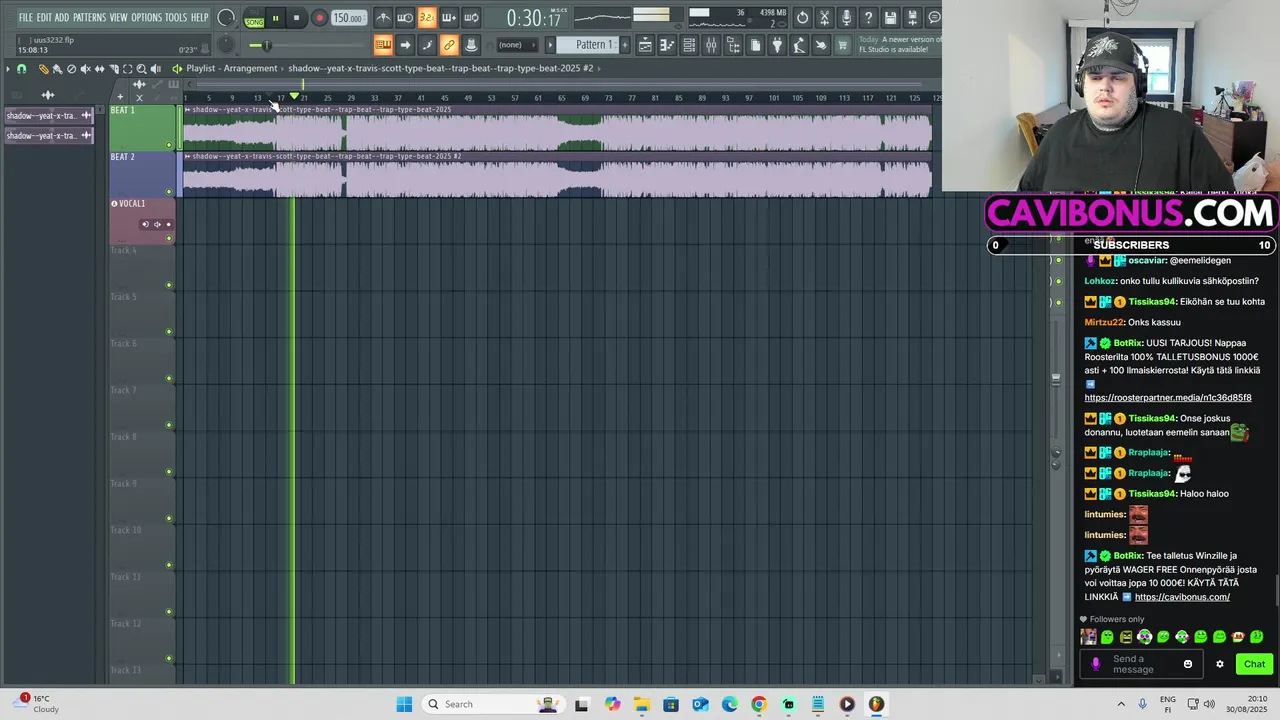Toggle the orange link/multilink to controllers button
Viewport: 1280px width, 720px height.
449,45
